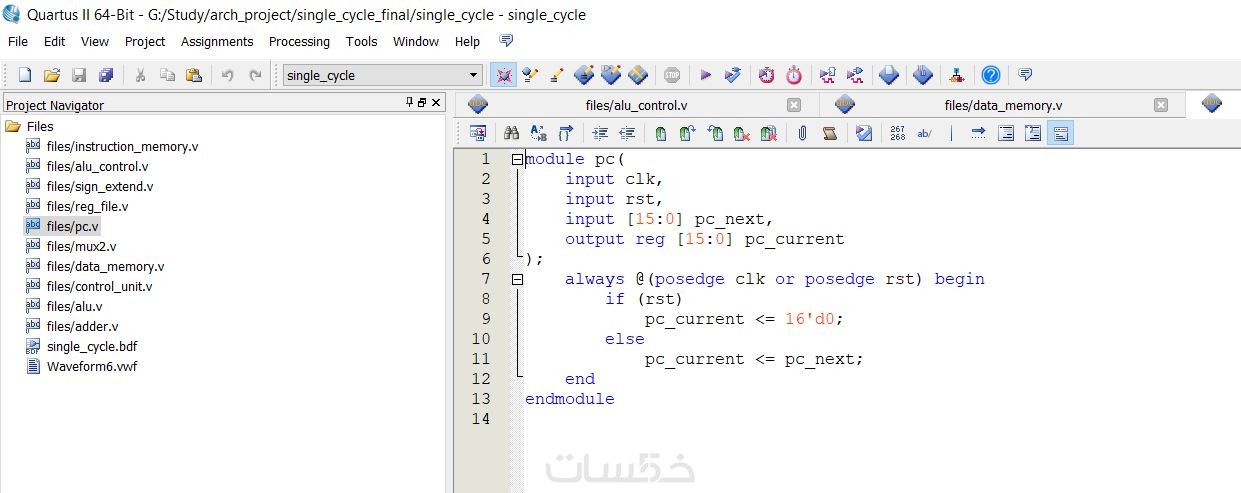Collapse the always block at line 7
1241x493 pixels.
[517, 279]
